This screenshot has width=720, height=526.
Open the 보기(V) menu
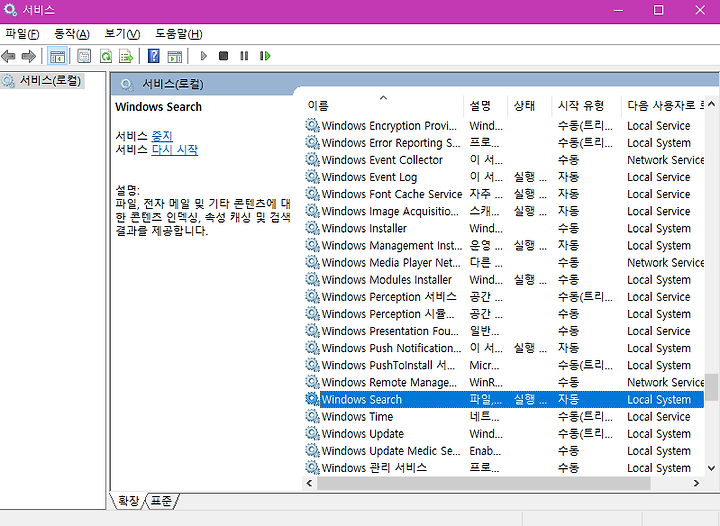(122, 34)
